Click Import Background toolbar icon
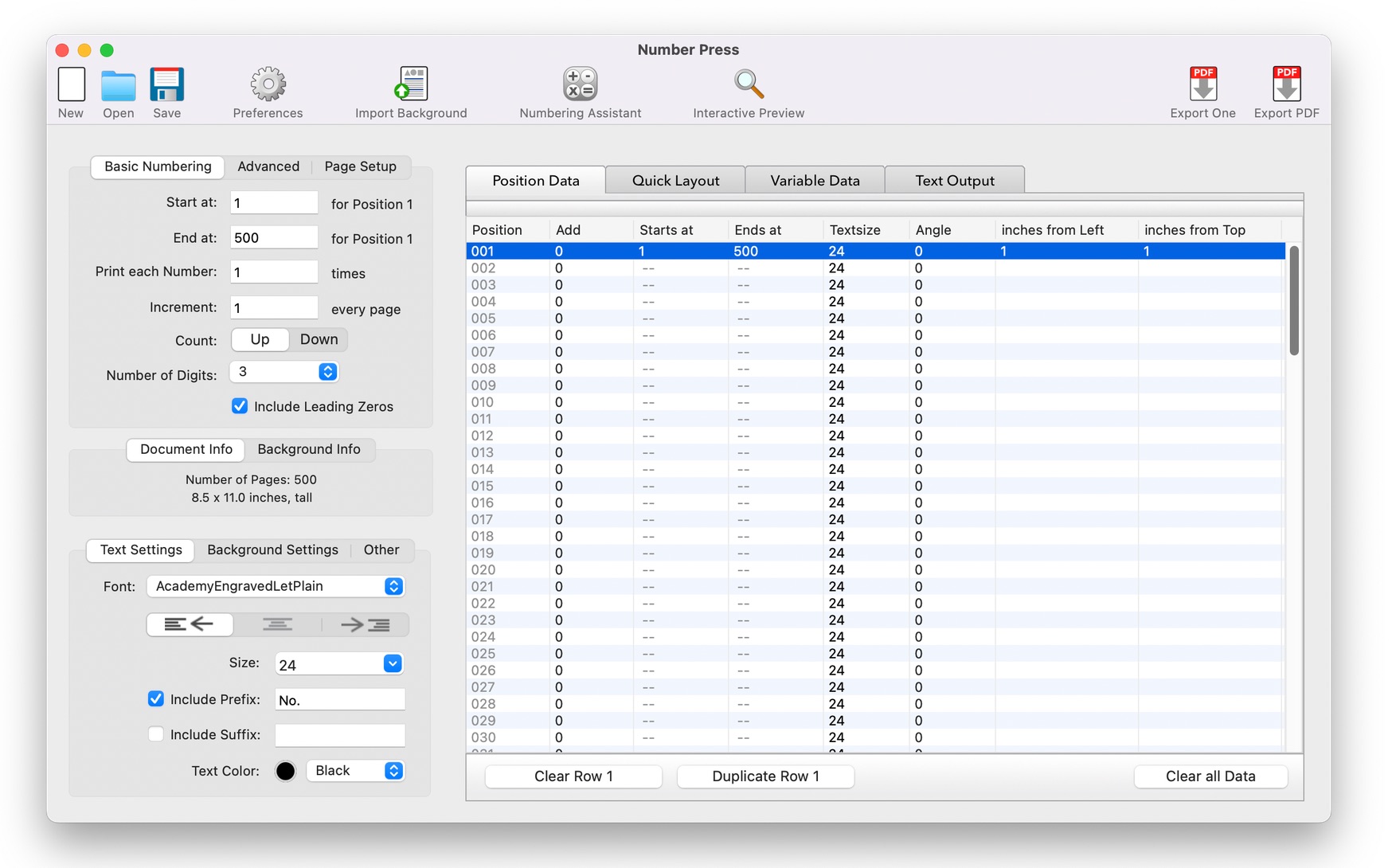 tap(411, 92)
